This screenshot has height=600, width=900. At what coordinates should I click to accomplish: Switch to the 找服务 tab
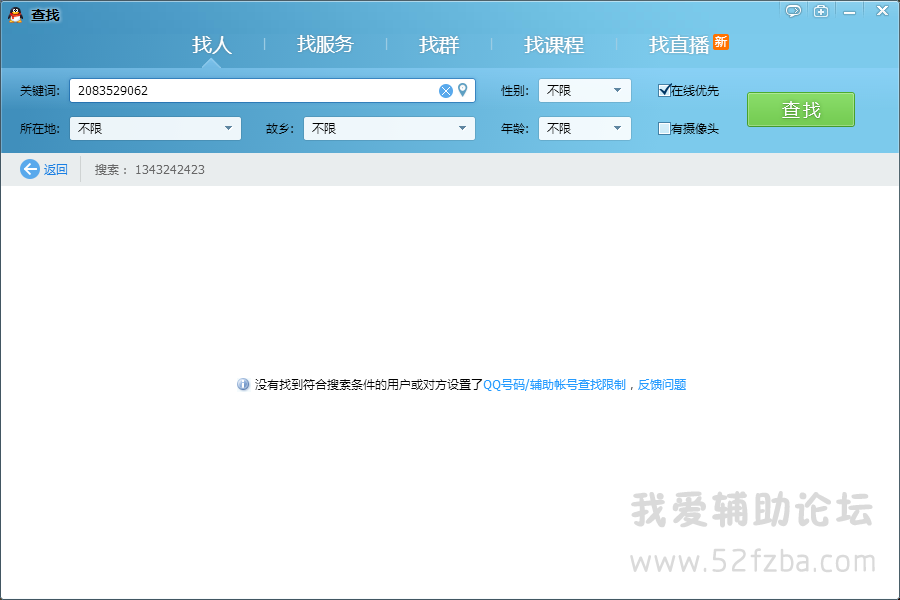(x=325, y=45)
